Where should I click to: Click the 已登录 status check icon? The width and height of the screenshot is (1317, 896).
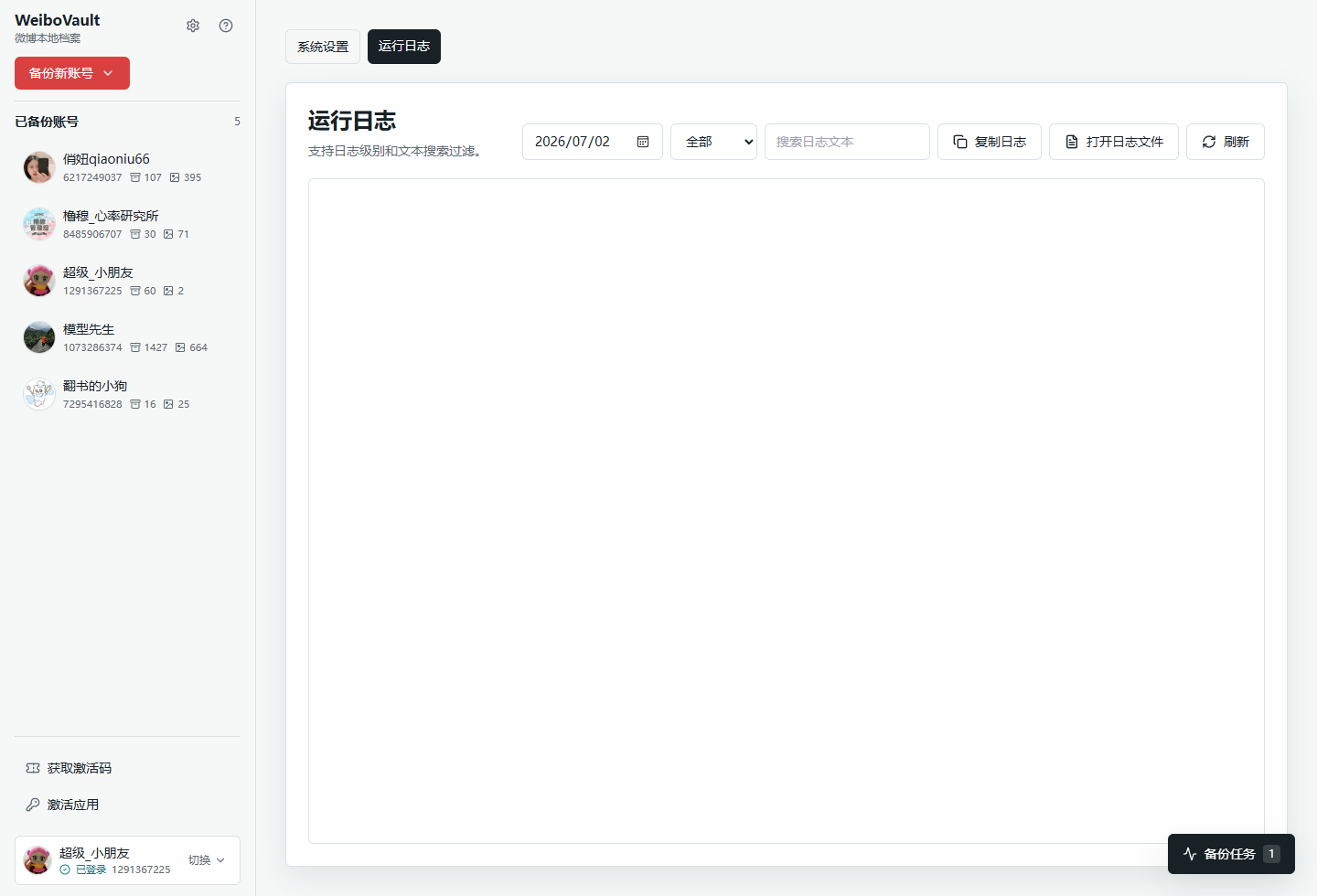pos(65,869)
